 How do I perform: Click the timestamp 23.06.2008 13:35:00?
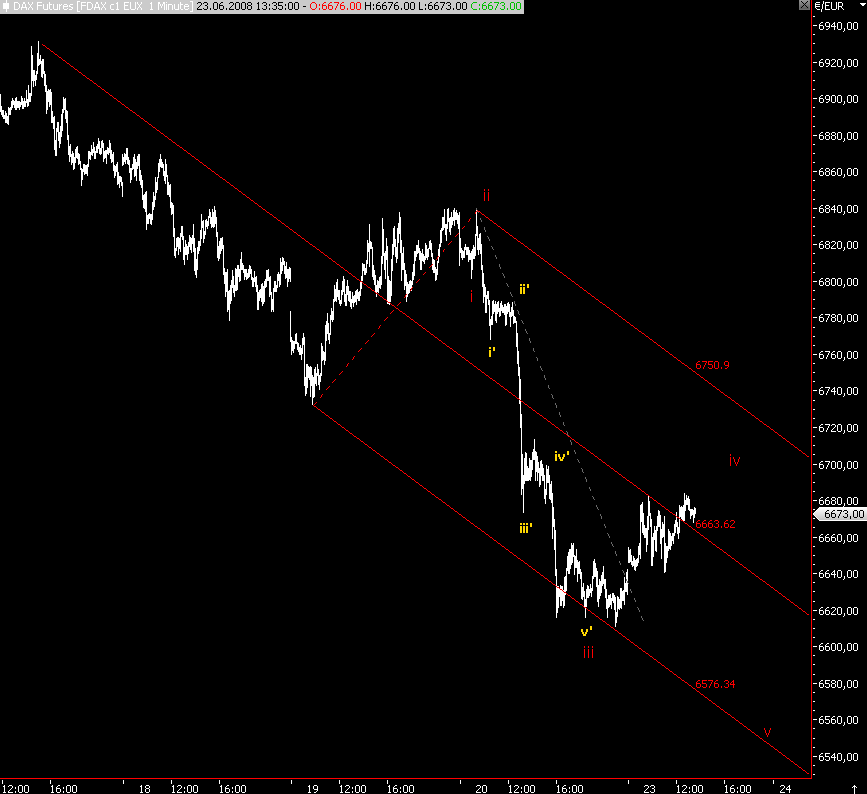pyautogui.click(x=248, y=6)
